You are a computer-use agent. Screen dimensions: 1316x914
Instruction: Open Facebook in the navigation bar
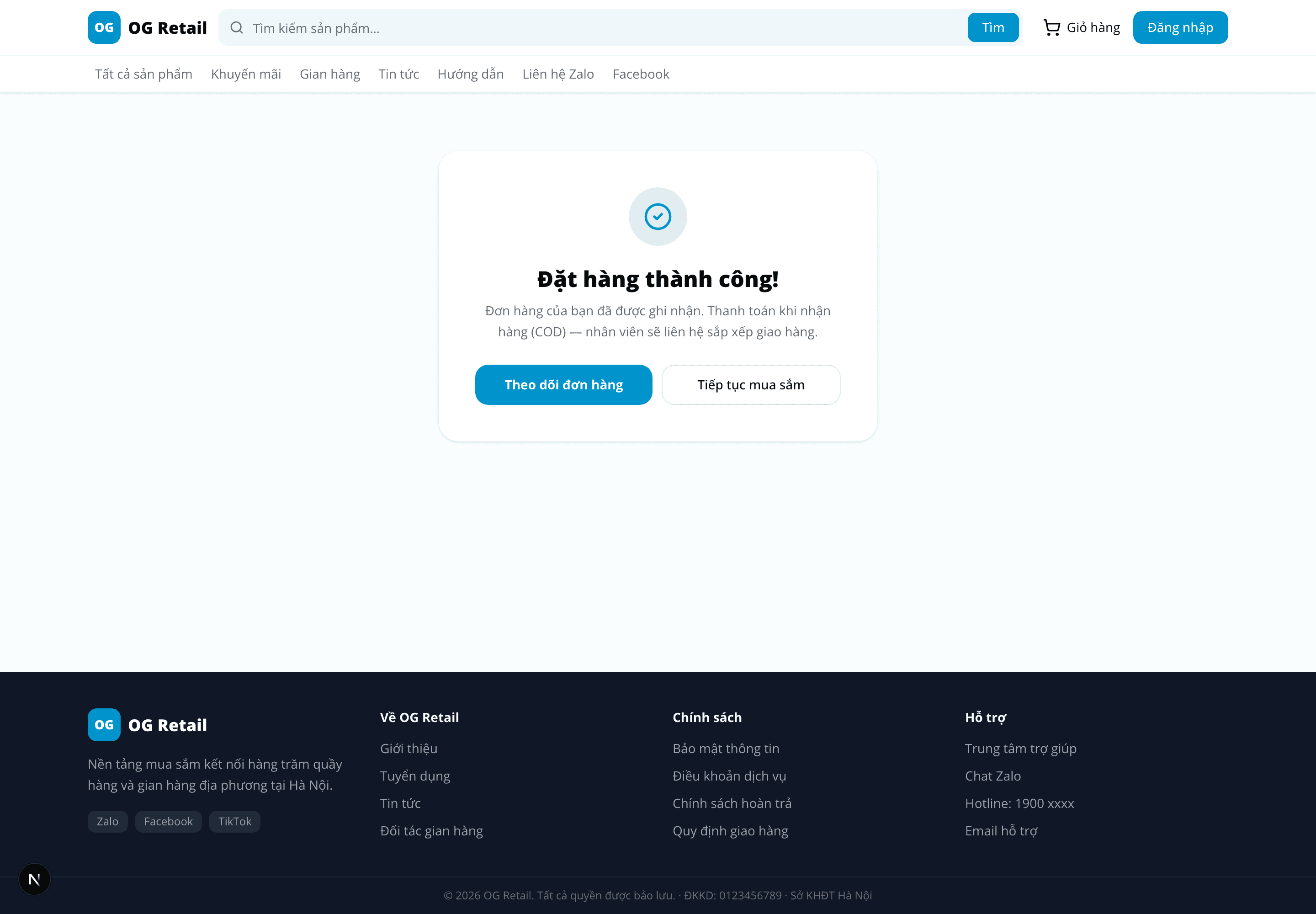641,74
